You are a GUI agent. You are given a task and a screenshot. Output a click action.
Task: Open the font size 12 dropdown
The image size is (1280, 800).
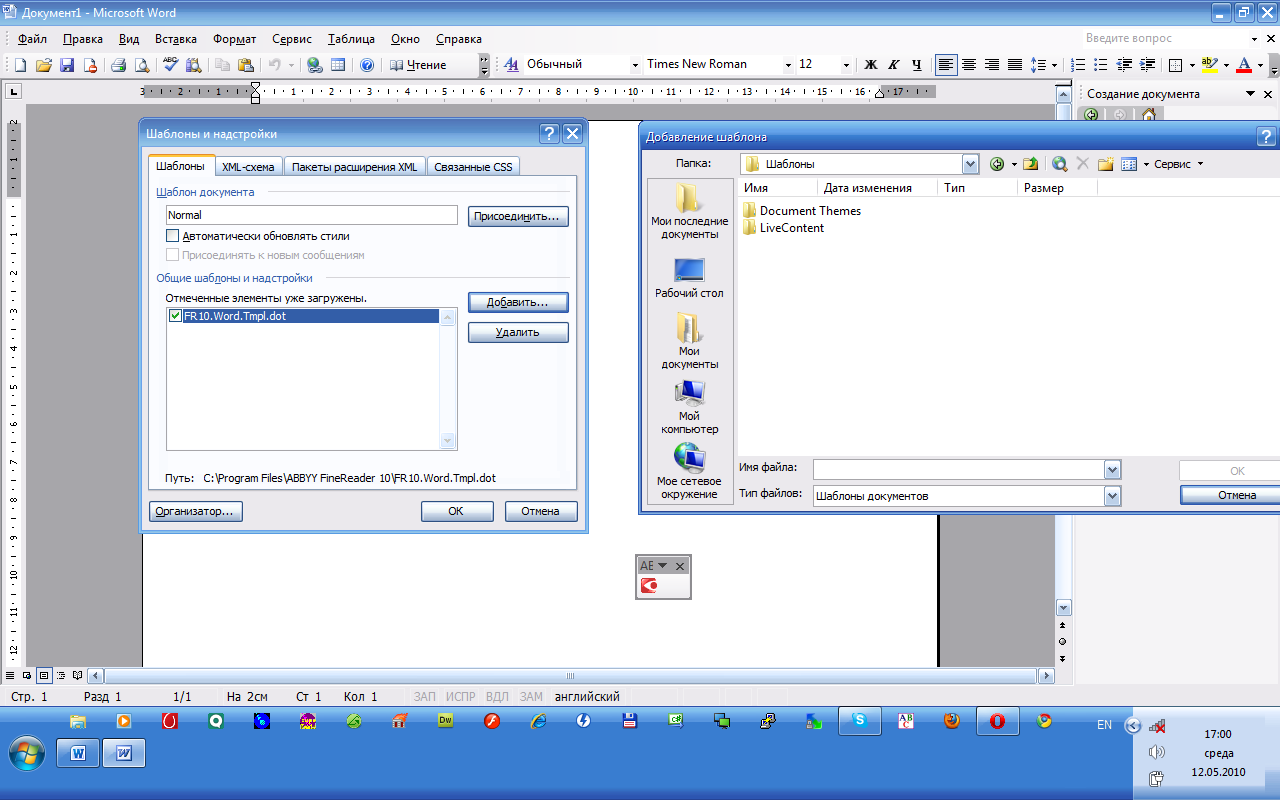(x=846, y=65)
